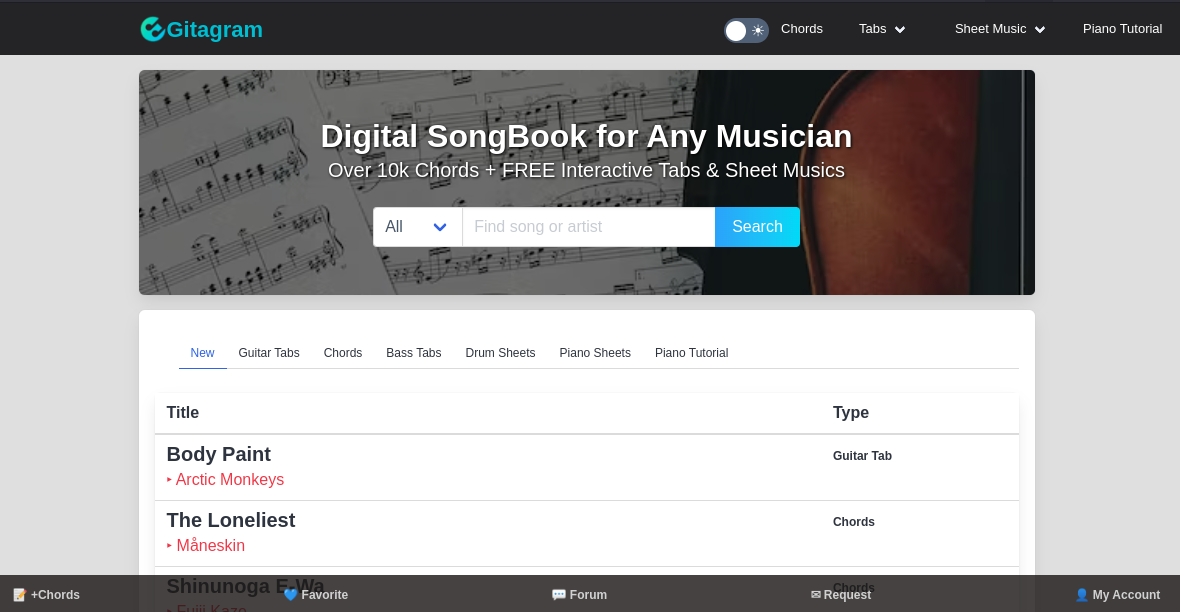1180x612 pixels.
Task: Switch to the Guitar Tabs tab
Action: (269, 352)
